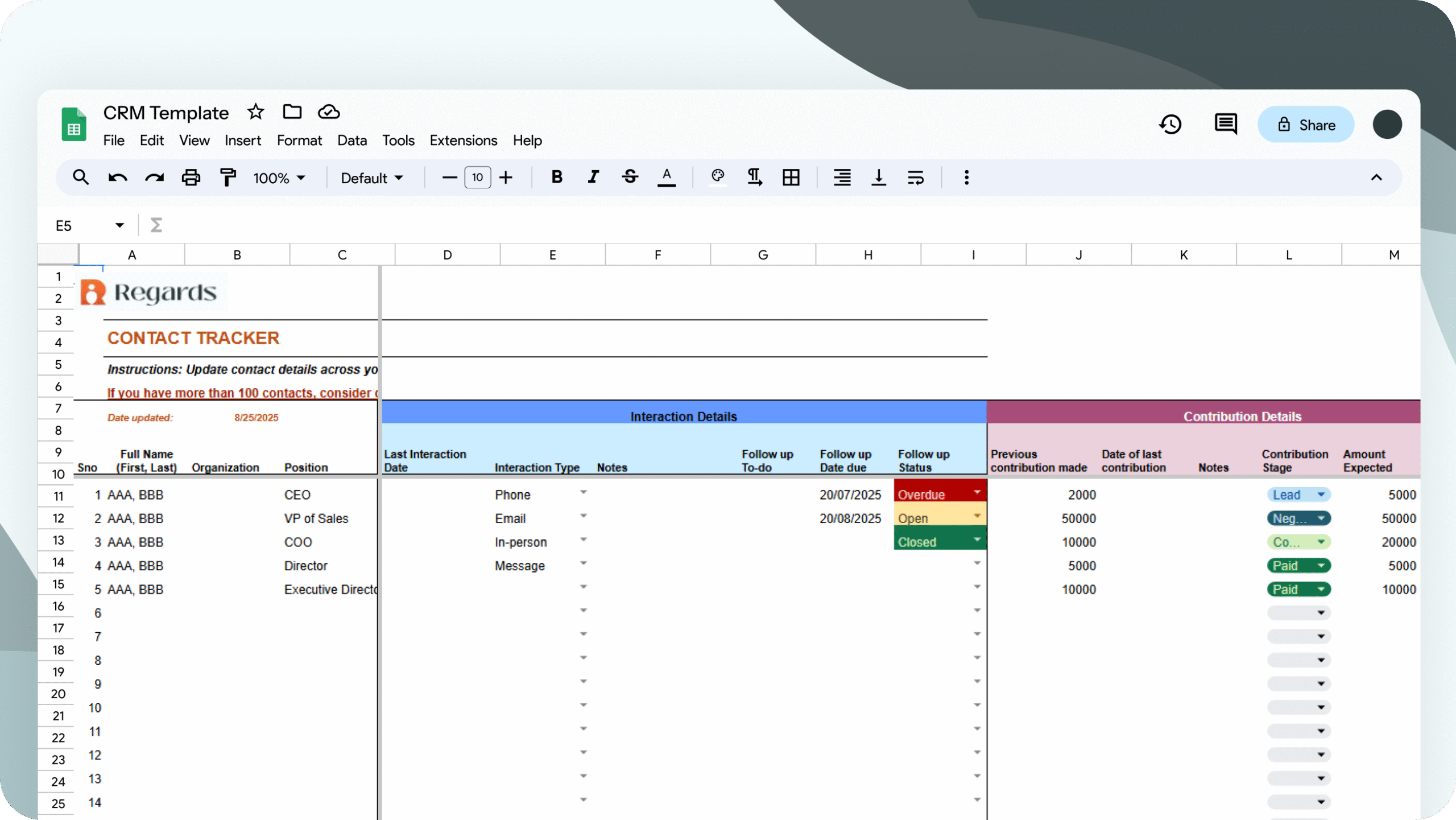Click the search magnifier icon

coord(81,178)
